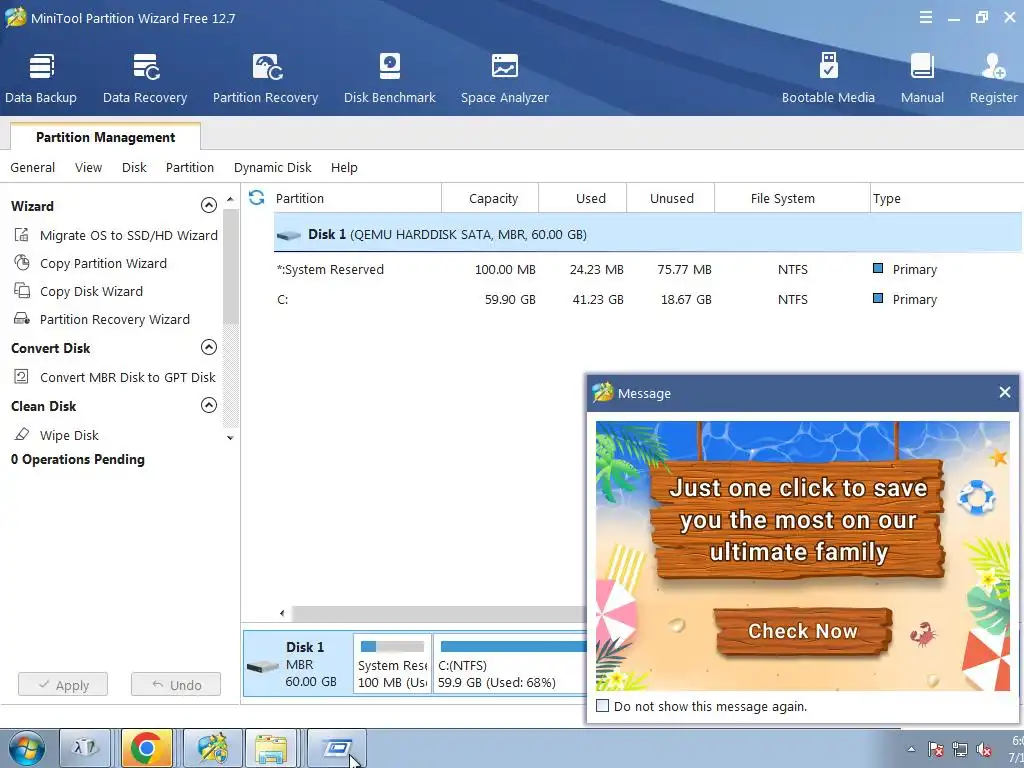Click Convert MBR Disk to GPT Disk

point(127,377)
